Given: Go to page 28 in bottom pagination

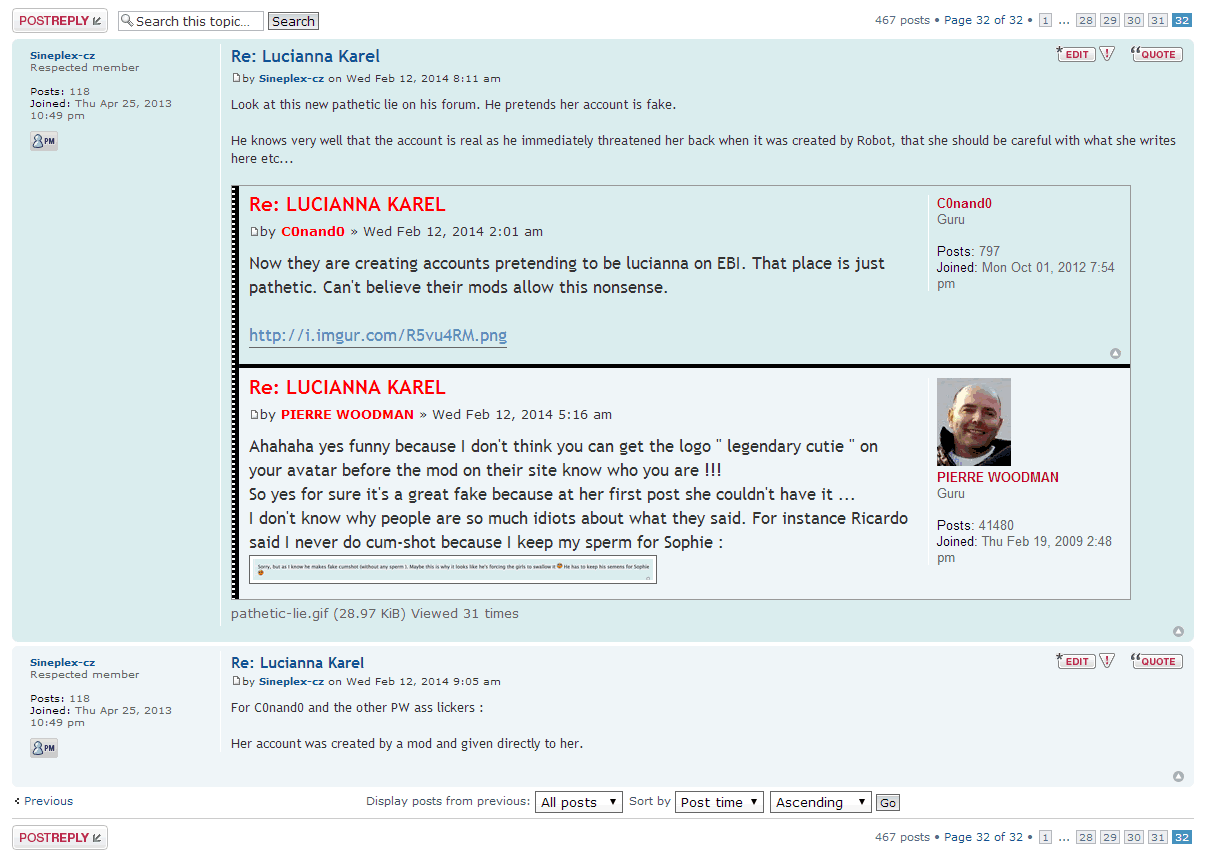Looking at the screenshot, I should [x=1085, y=837].
